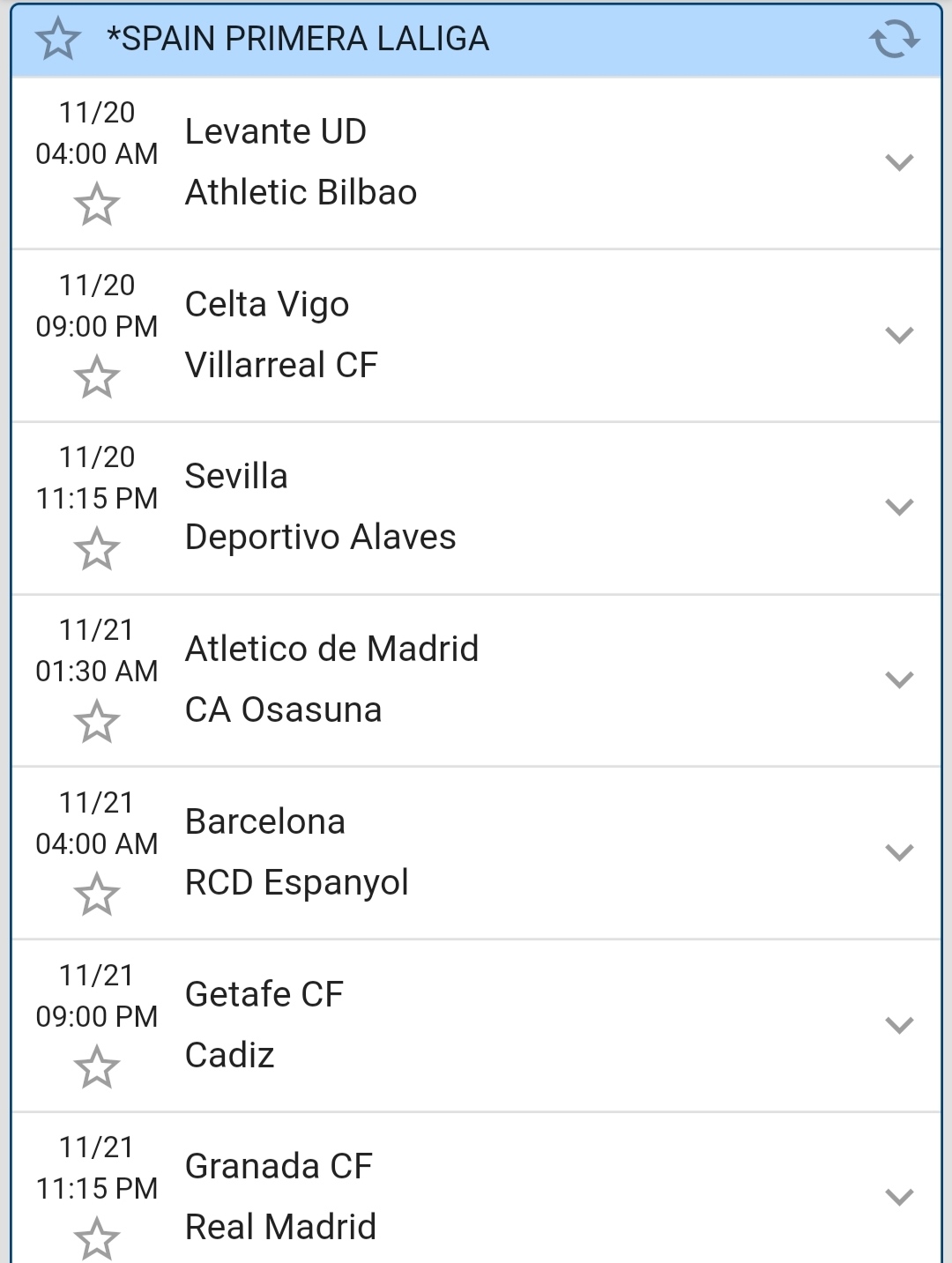The height and width of the screenshot is (1263, 952).
Task: Select the Real Madrid team name
Action: click(280, 1227)
